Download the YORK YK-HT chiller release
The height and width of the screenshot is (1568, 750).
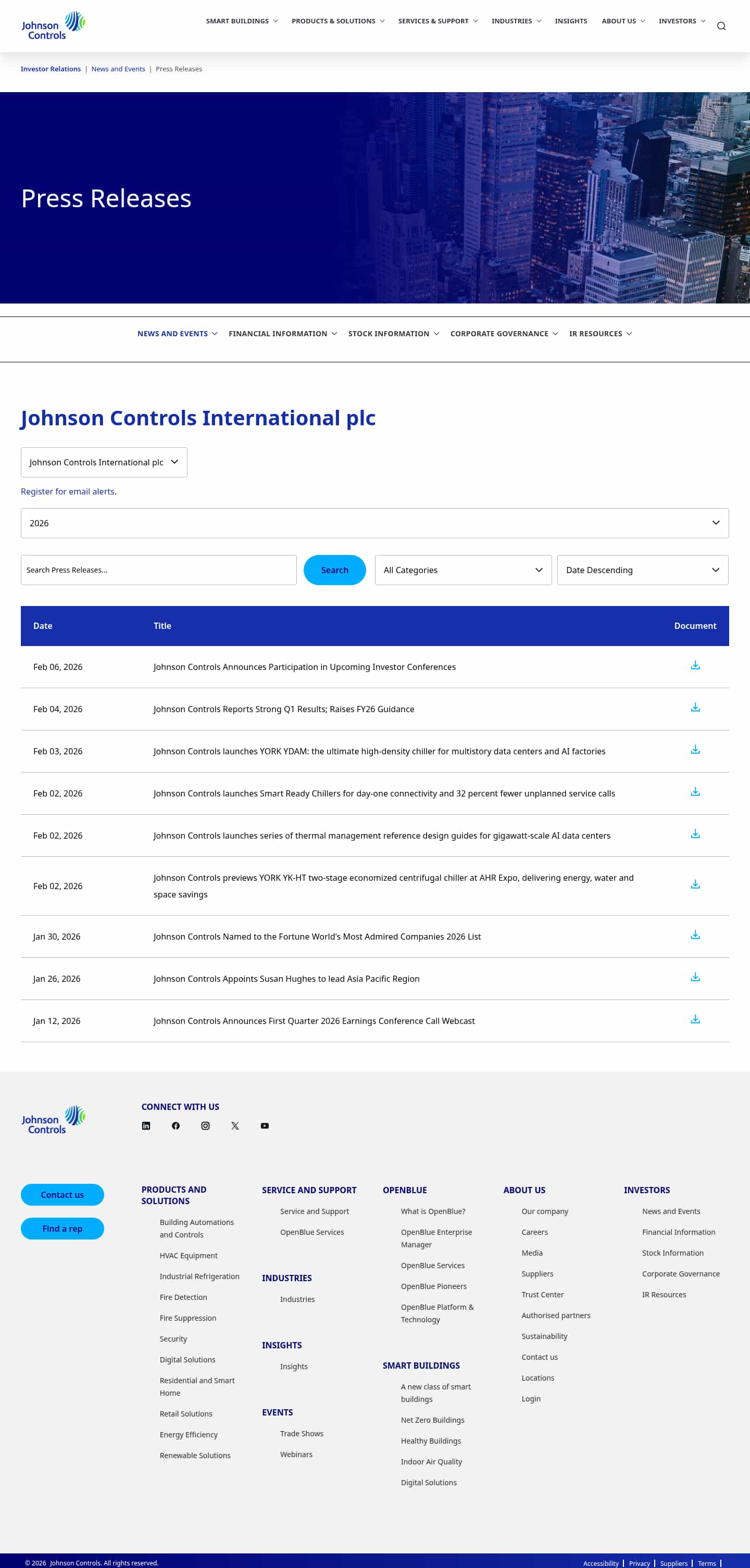(695, 884)
